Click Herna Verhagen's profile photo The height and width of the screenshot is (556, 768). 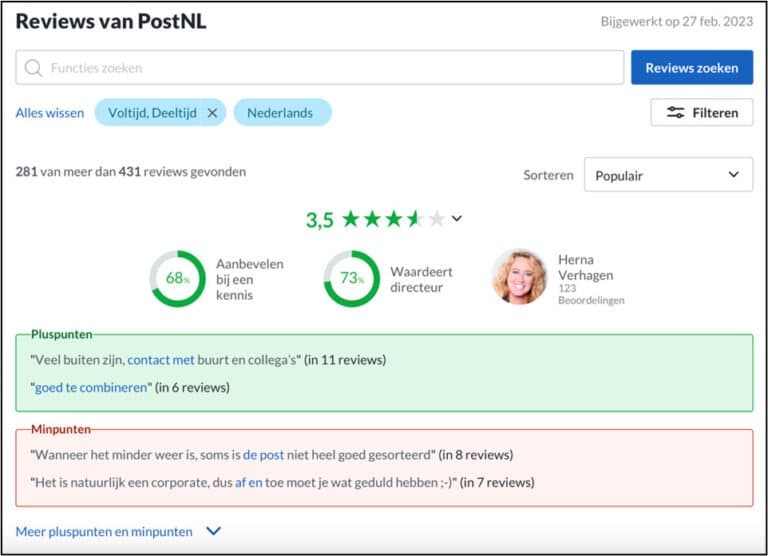[x=519, y=277]
